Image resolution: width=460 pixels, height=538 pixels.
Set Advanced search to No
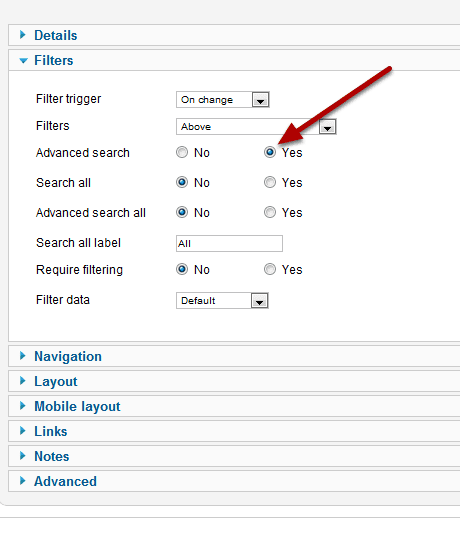coord(182,152)
